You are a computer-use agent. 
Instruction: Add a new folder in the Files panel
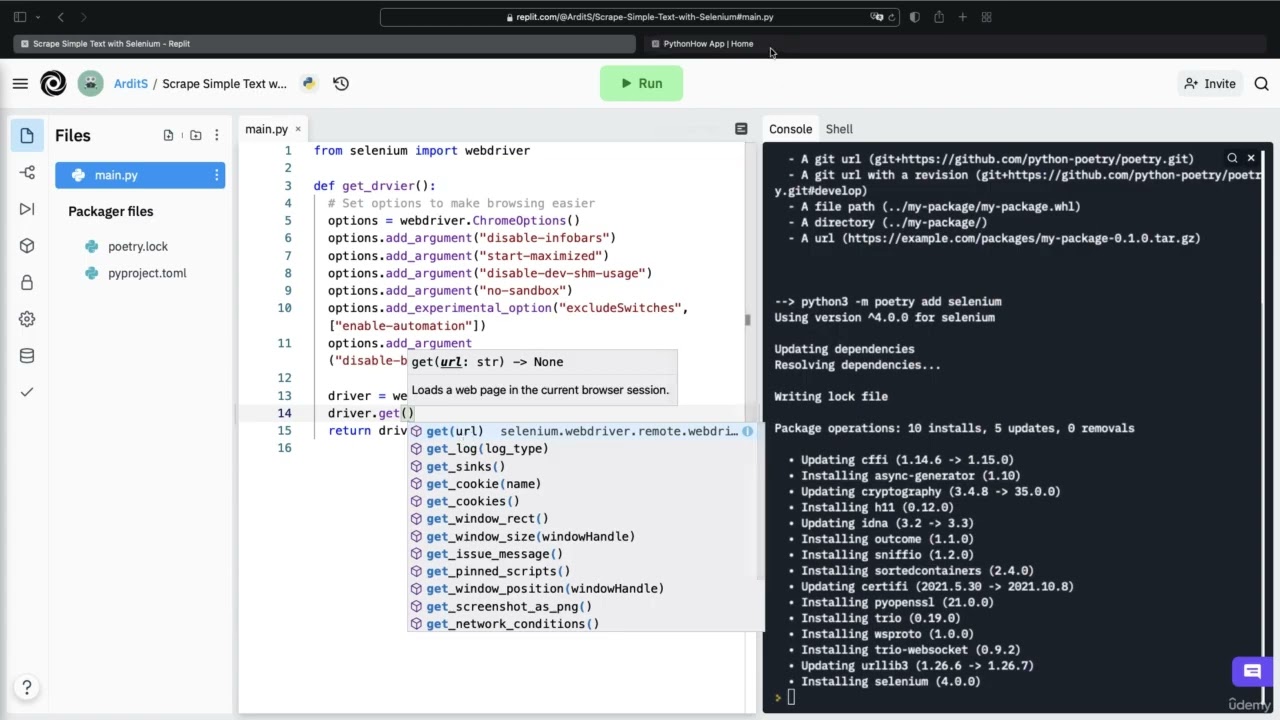coord(195,135)
